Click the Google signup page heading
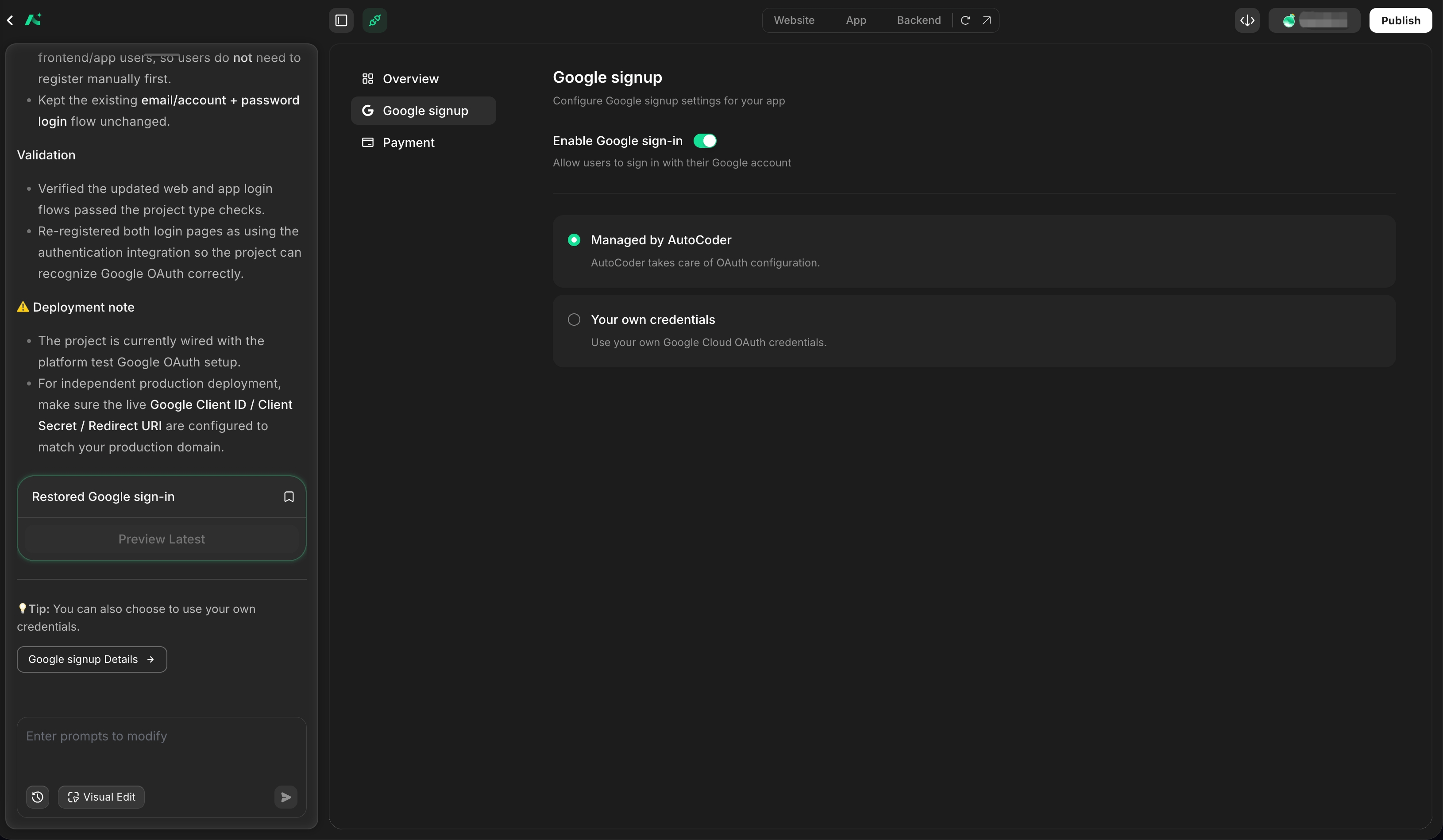This screenshot has width=1443, height=840. (x=608, y=77)
